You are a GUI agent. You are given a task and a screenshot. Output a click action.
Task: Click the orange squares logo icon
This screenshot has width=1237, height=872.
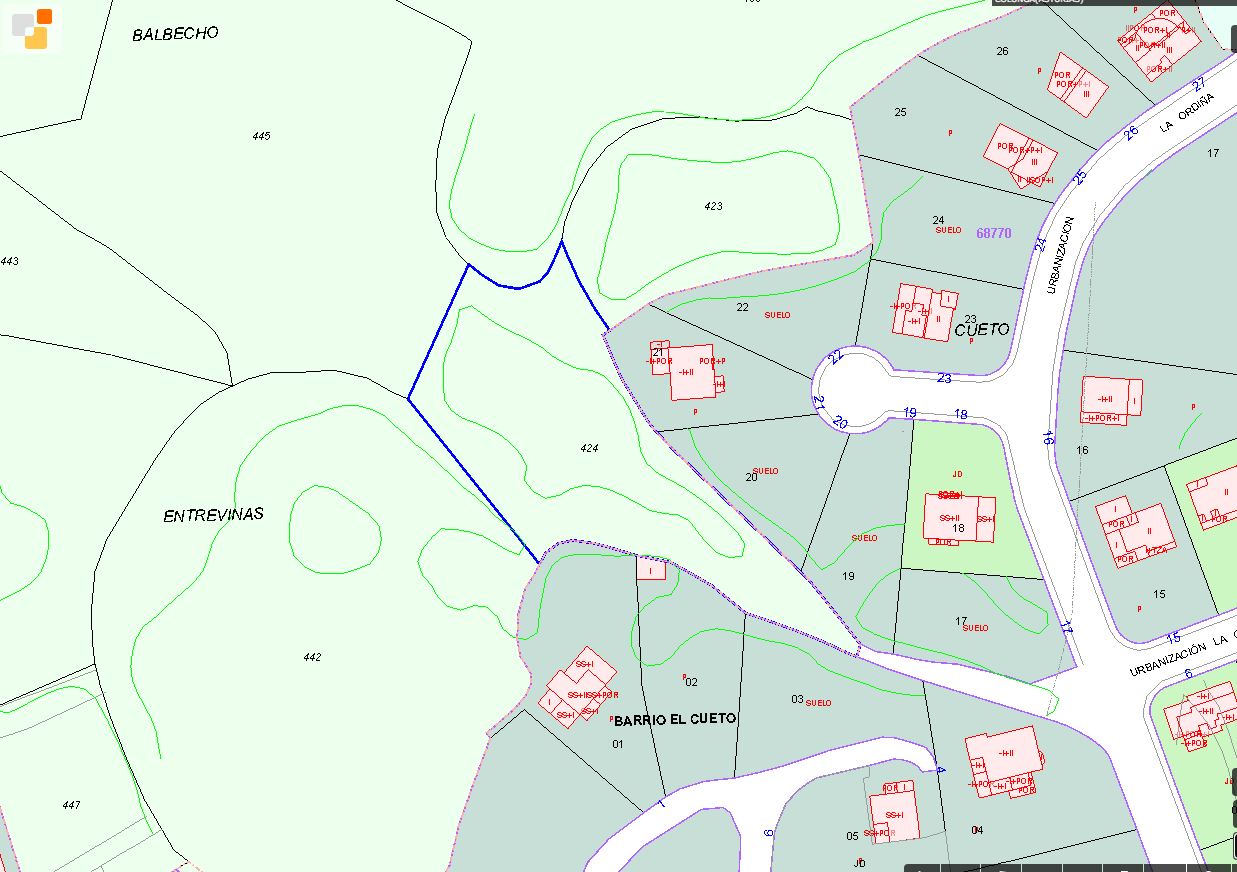click(x=31, y=27)
